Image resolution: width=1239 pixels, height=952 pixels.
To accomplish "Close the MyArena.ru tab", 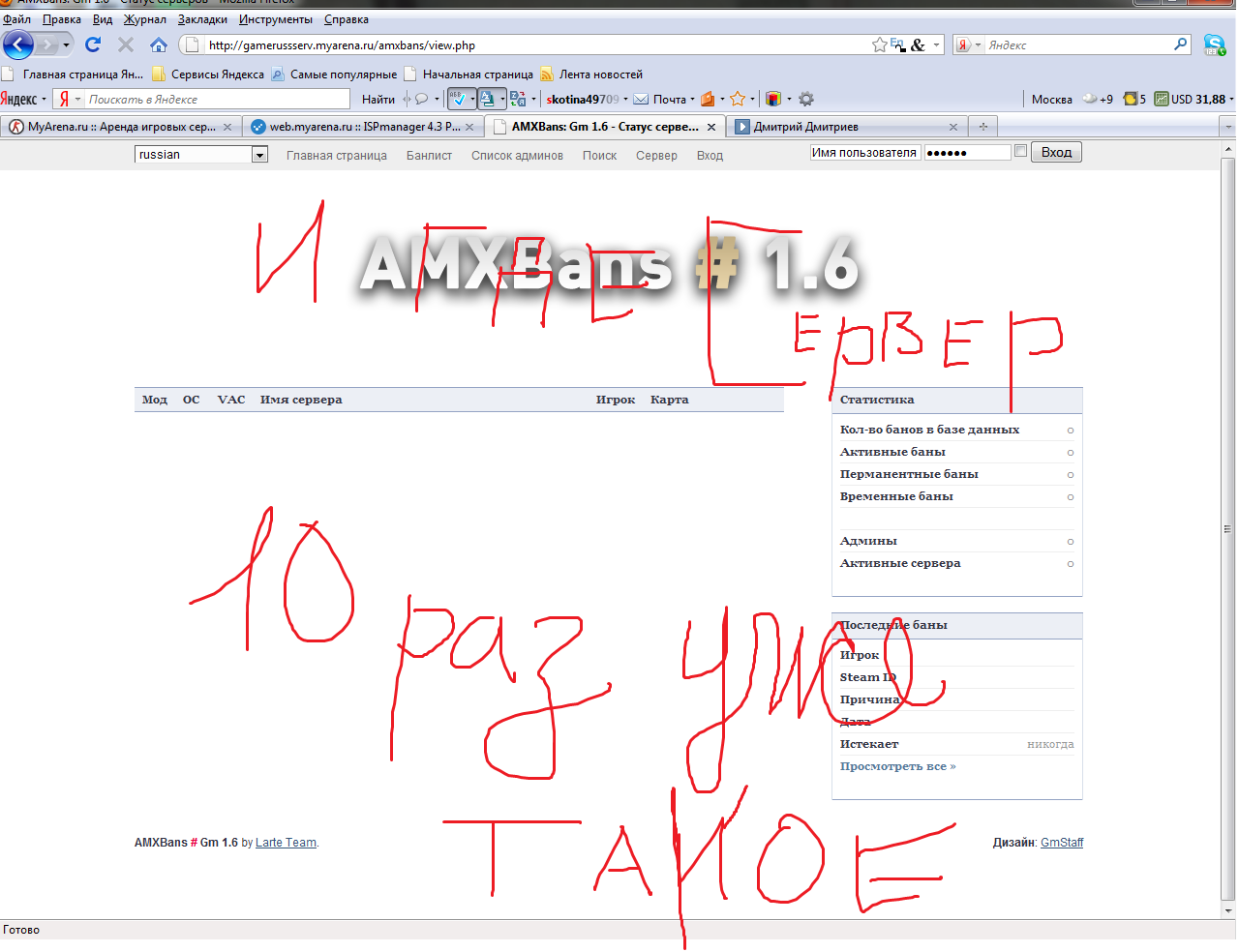I will click(x=227, y=127).
